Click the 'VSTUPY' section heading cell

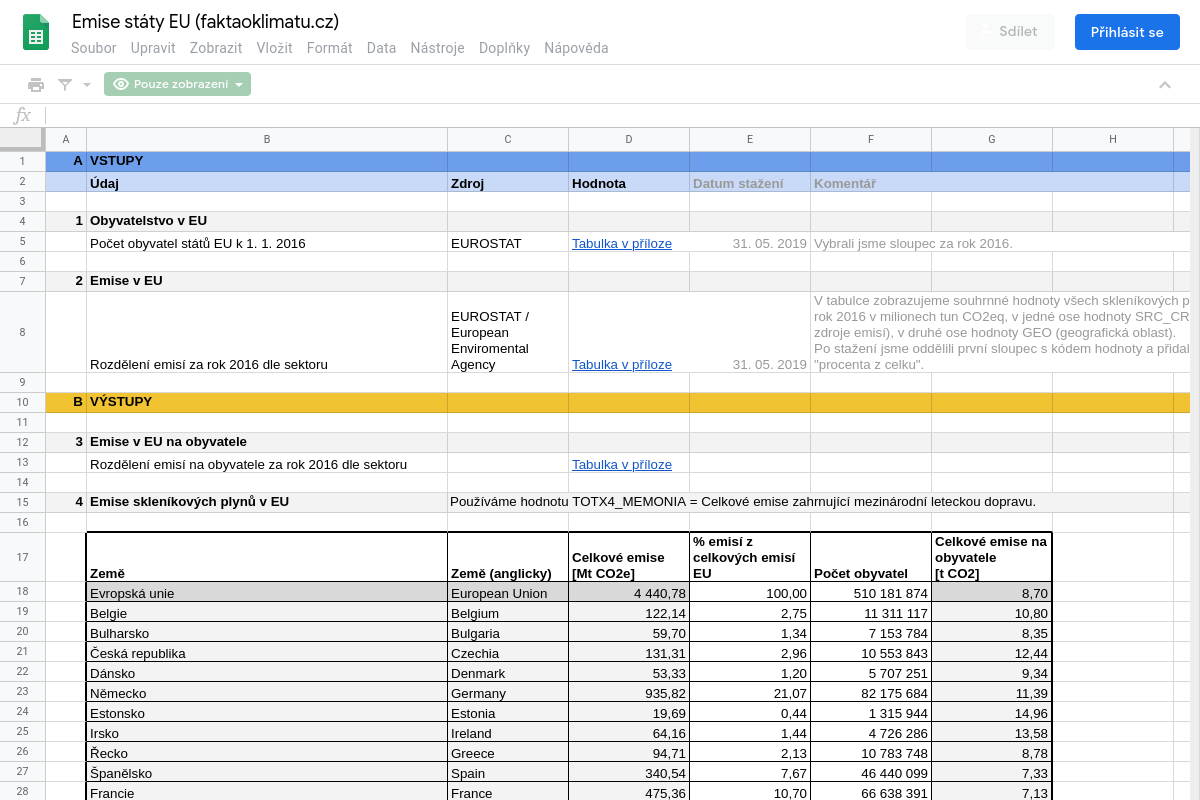point(267,161)
